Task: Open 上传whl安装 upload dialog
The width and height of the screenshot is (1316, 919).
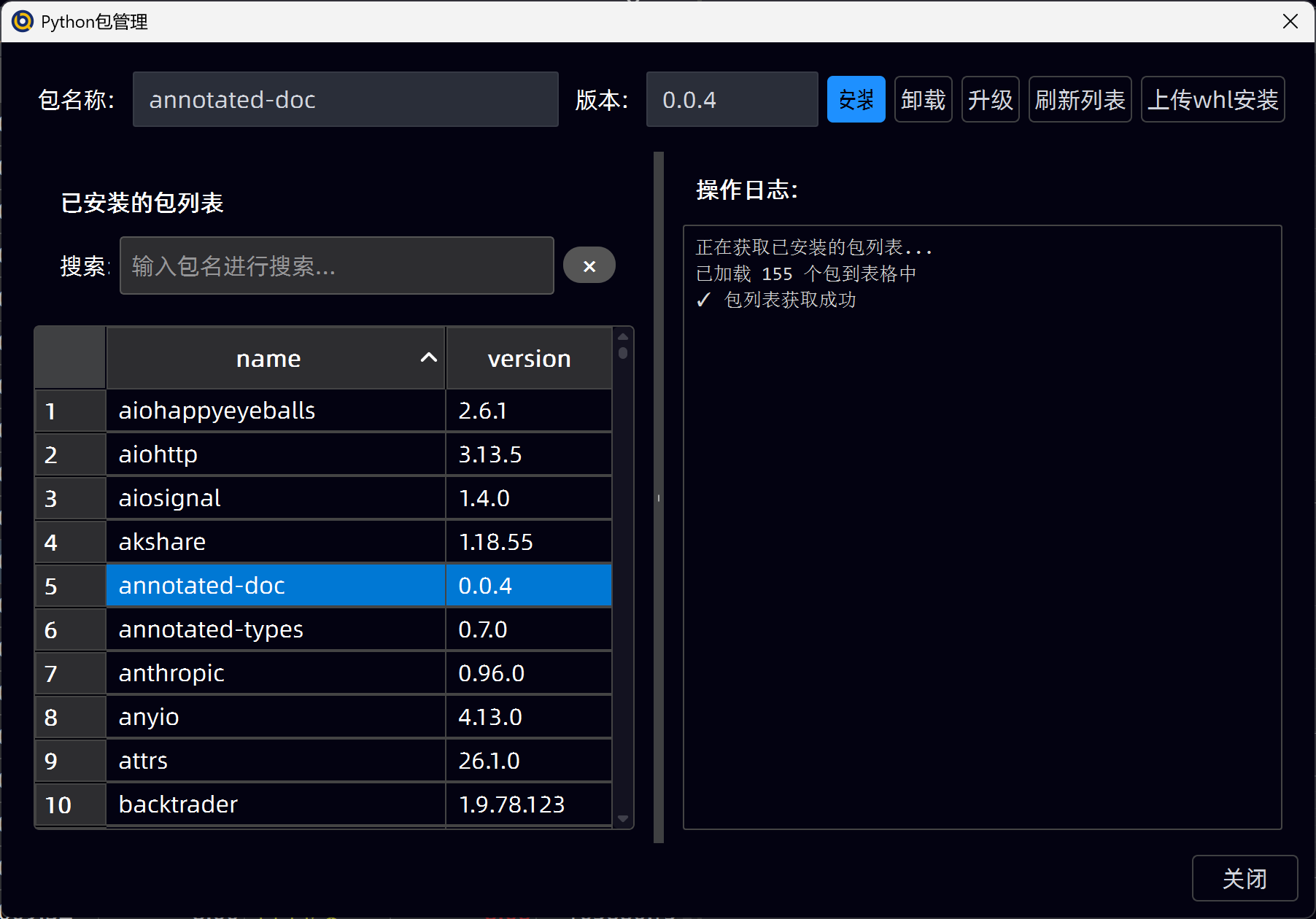Action: coord(1212,99)
